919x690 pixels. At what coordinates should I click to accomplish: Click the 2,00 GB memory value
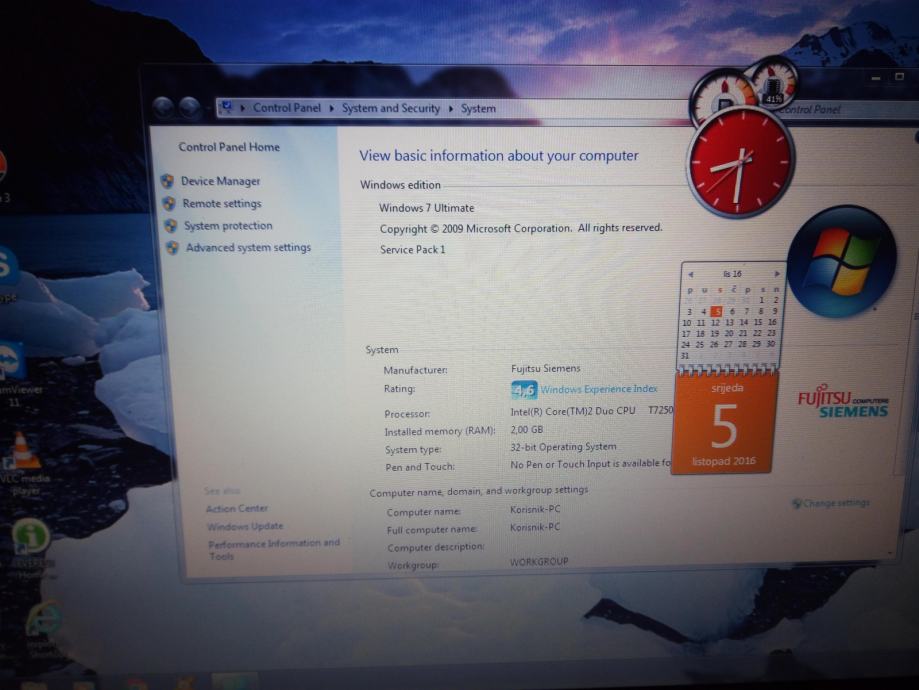[526, 430]
